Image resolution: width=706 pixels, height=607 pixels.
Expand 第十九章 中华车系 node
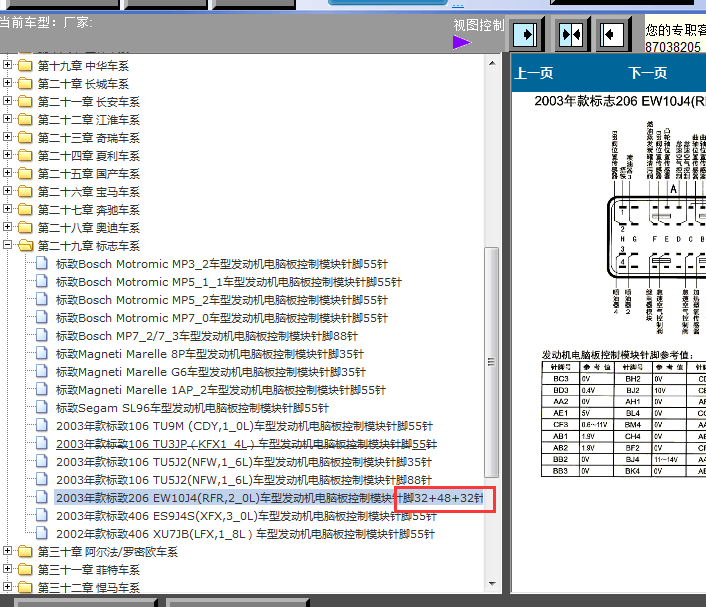(x=7, y=65)
